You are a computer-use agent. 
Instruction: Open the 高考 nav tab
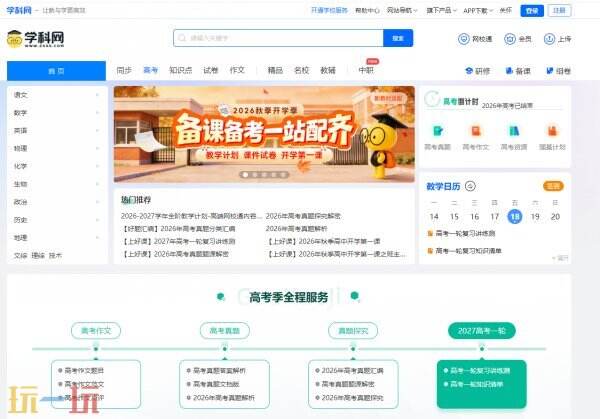click(150, 70)
